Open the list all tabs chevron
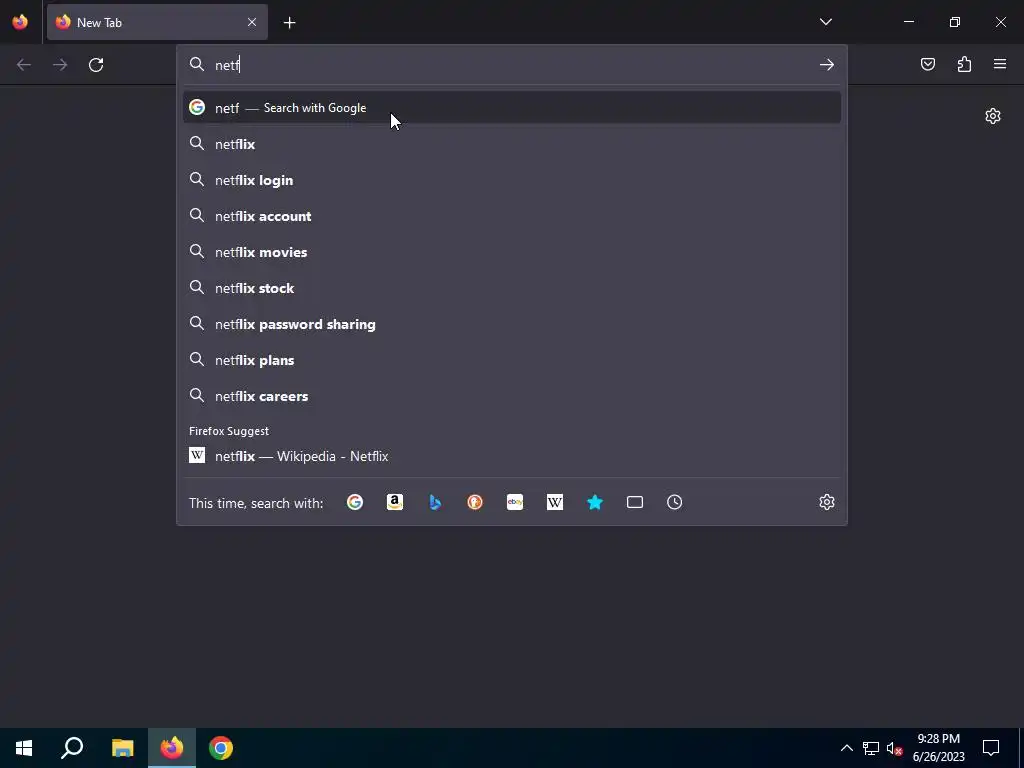Viewport: 1024px width, 768px height. (825, 22)
